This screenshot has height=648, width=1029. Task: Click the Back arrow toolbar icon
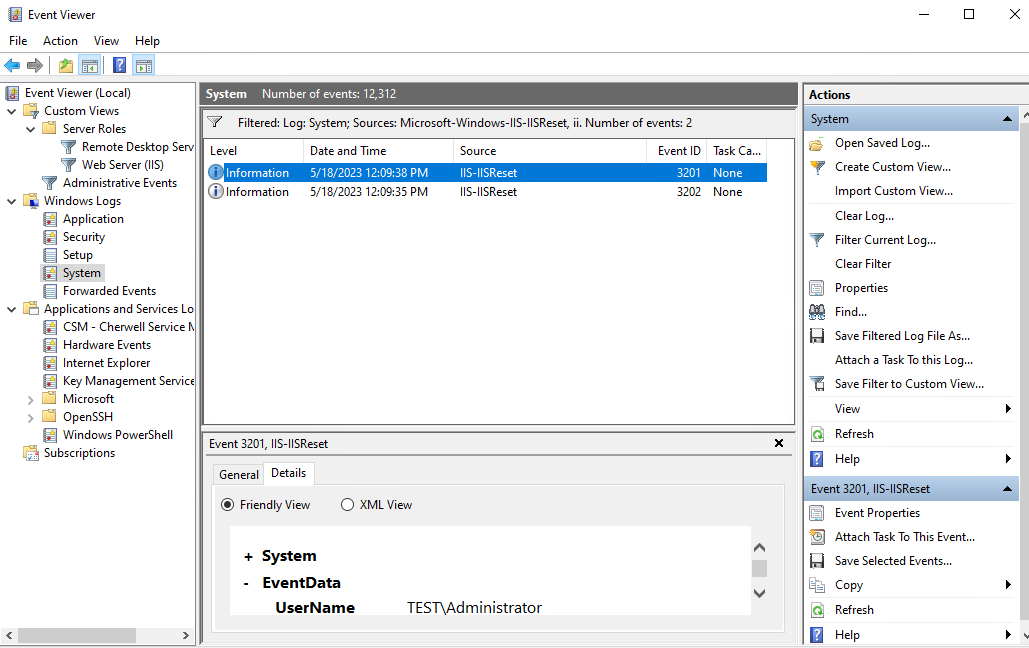click(12, 66)
